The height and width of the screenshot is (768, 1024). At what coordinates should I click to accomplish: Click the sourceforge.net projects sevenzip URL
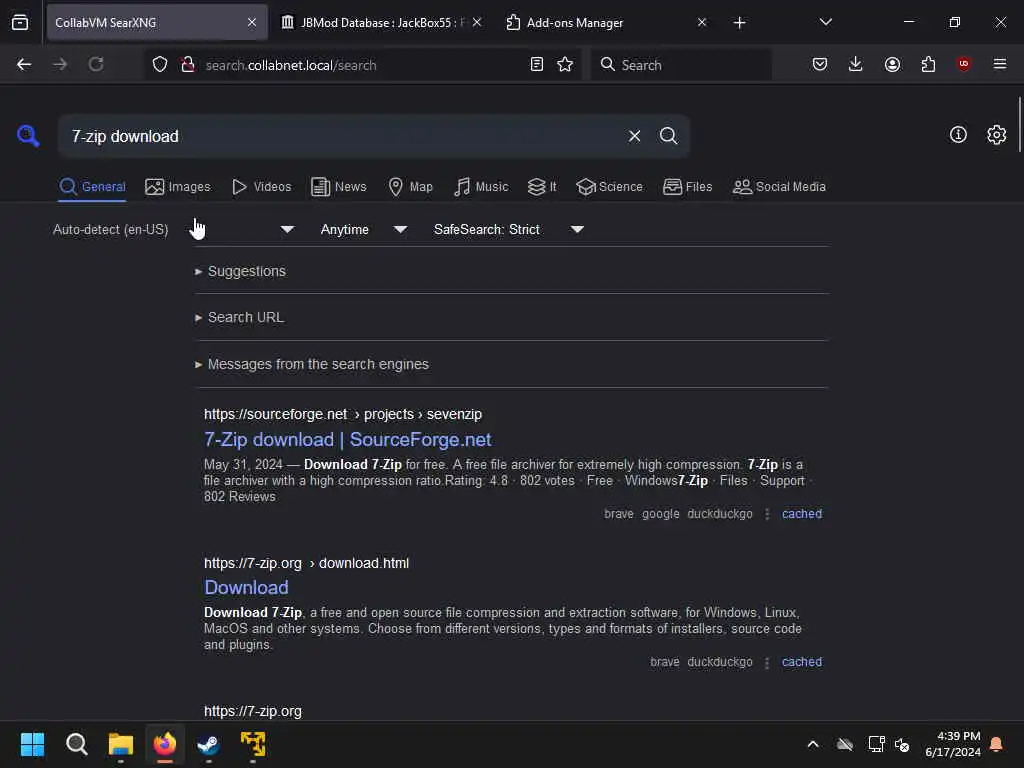[343, 414]
